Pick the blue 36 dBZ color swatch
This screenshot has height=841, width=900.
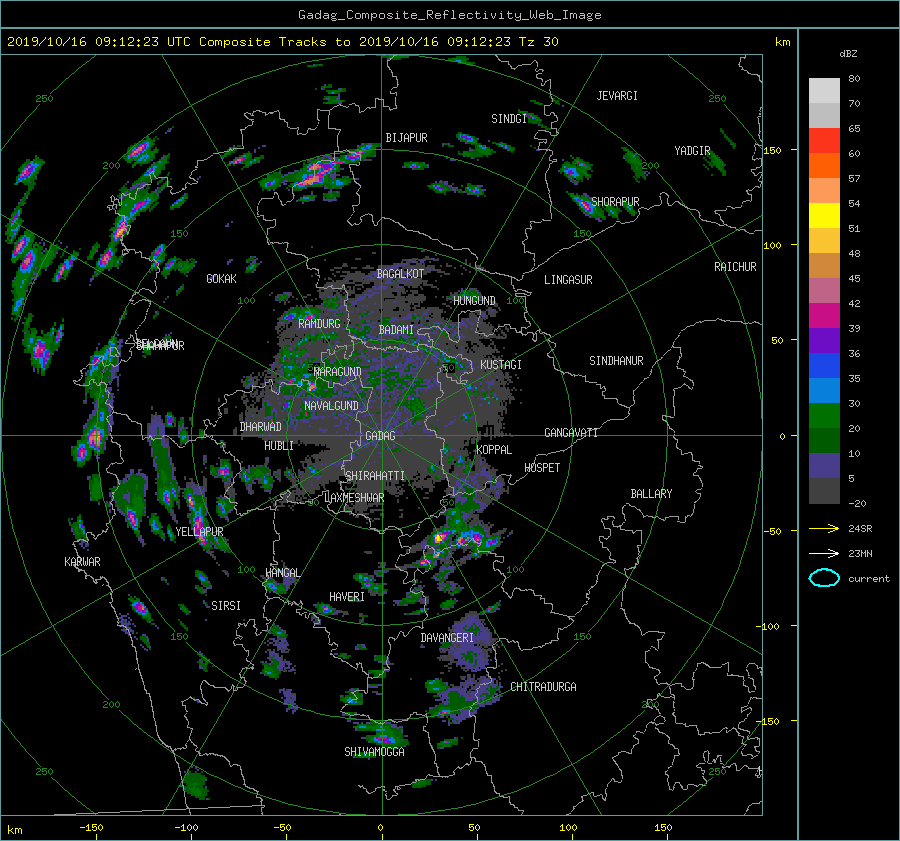(x=824, y=365)
